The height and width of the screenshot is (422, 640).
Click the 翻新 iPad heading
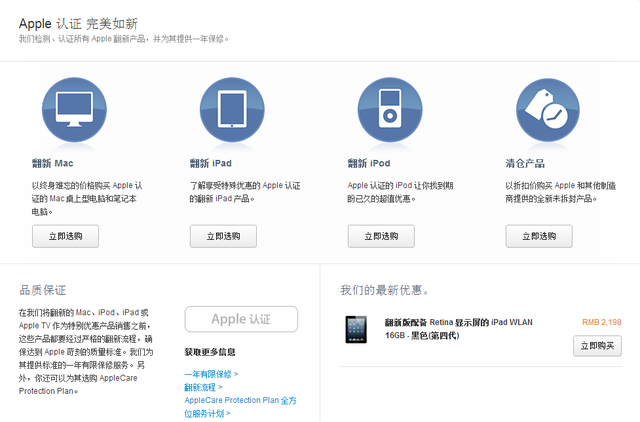tap(211, 163)
